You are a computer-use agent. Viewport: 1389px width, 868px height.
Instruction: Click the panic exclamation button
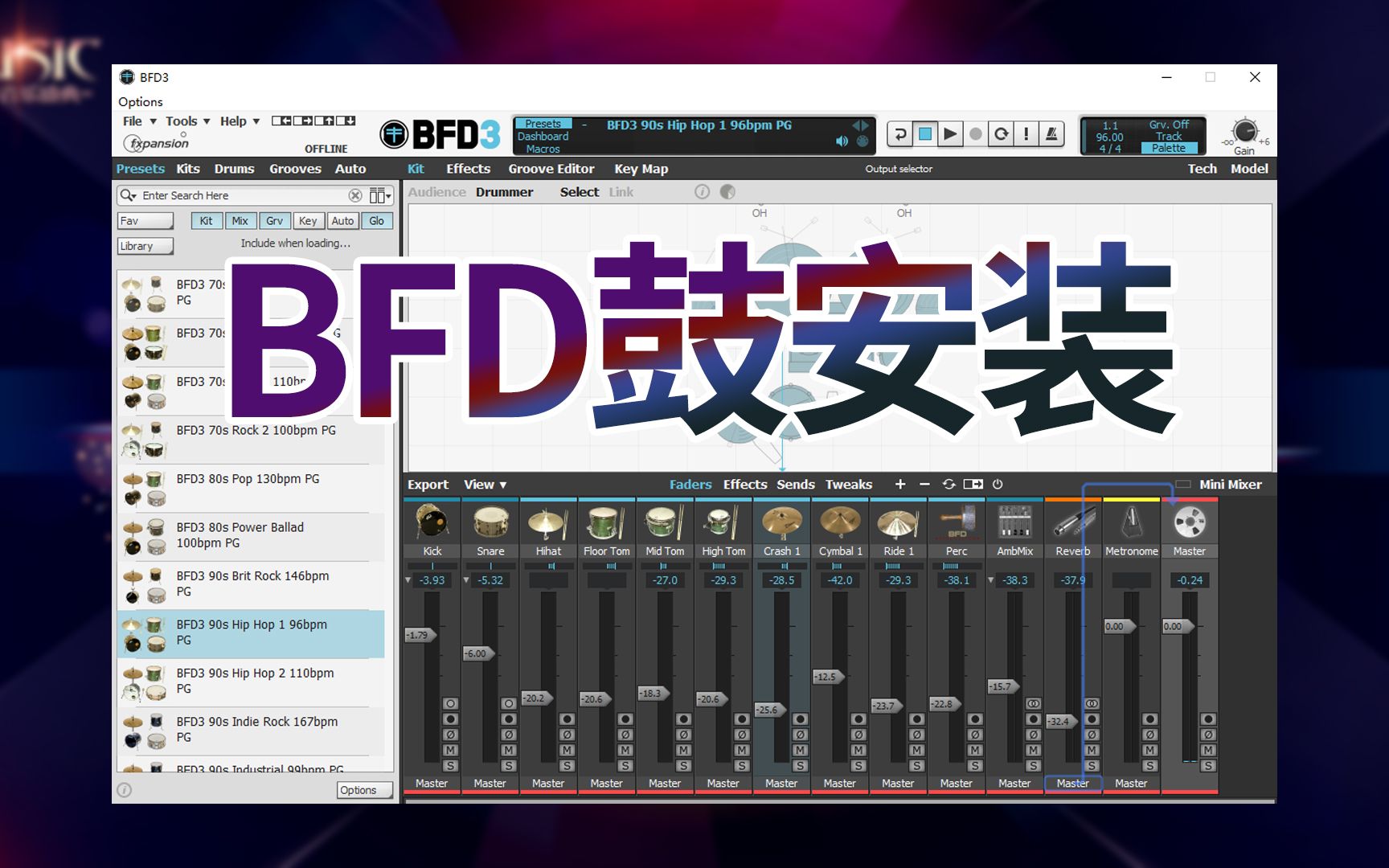(1026, 134)
